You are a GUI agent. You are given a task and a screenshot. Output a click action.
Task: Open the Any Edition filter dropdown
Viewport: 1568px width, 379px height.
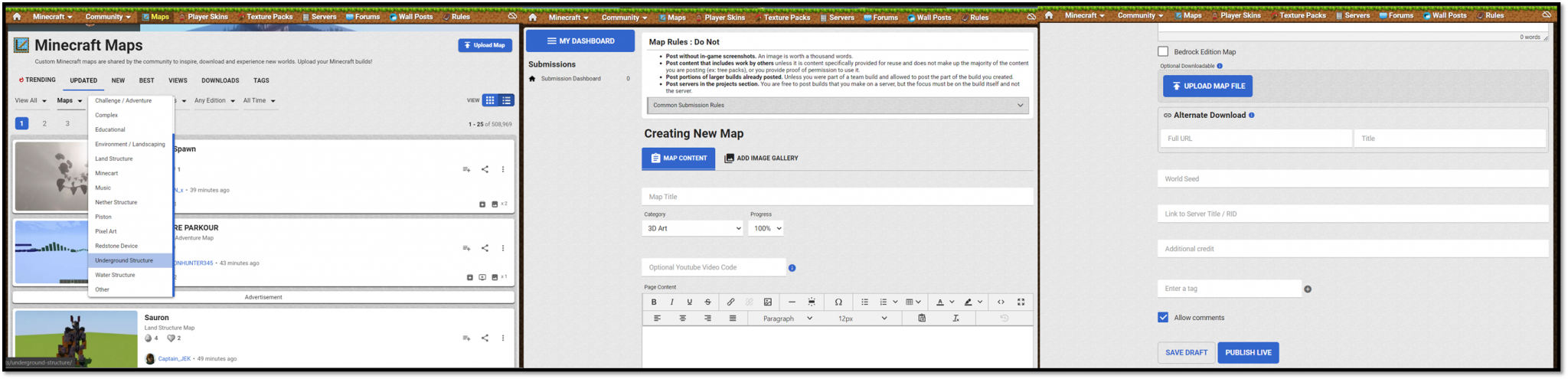pos(214,100)
